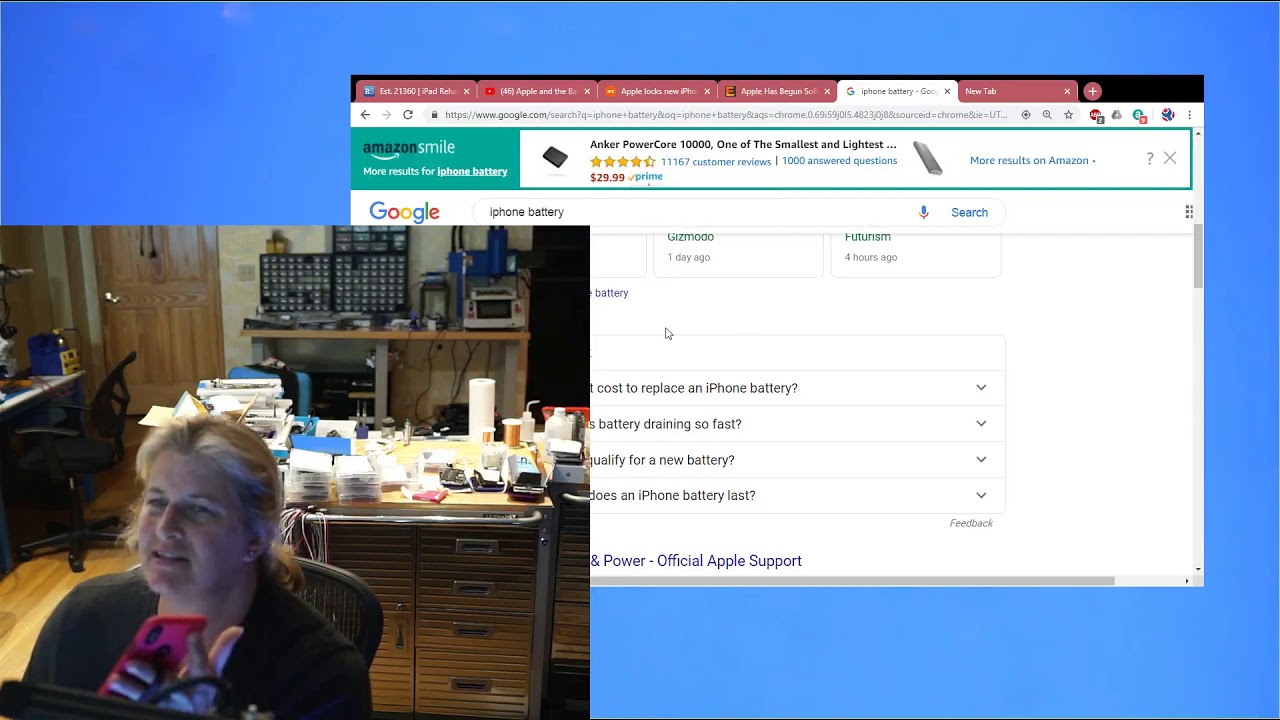Close the Amazon Smile banner

(1170, 158)
